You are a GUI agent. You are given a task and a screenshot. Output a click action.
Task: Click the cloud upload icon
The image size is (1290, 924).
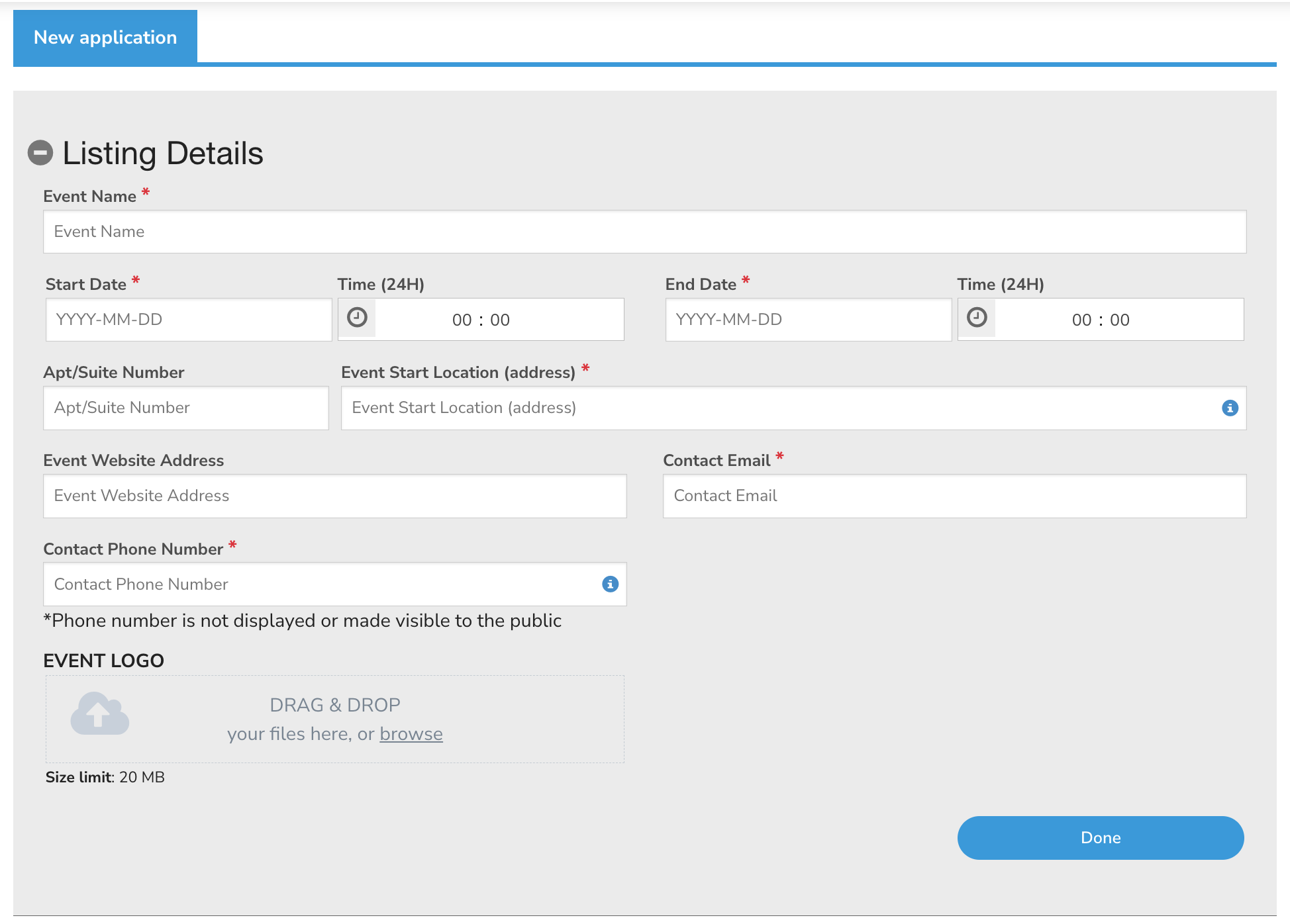click(99, 714)
